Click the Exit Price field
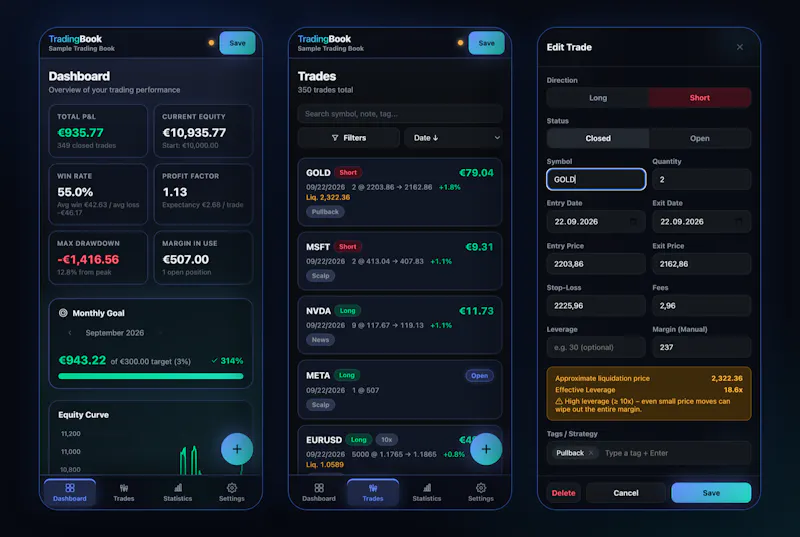This screenshot has height=537, width=800. coord(702,264)
